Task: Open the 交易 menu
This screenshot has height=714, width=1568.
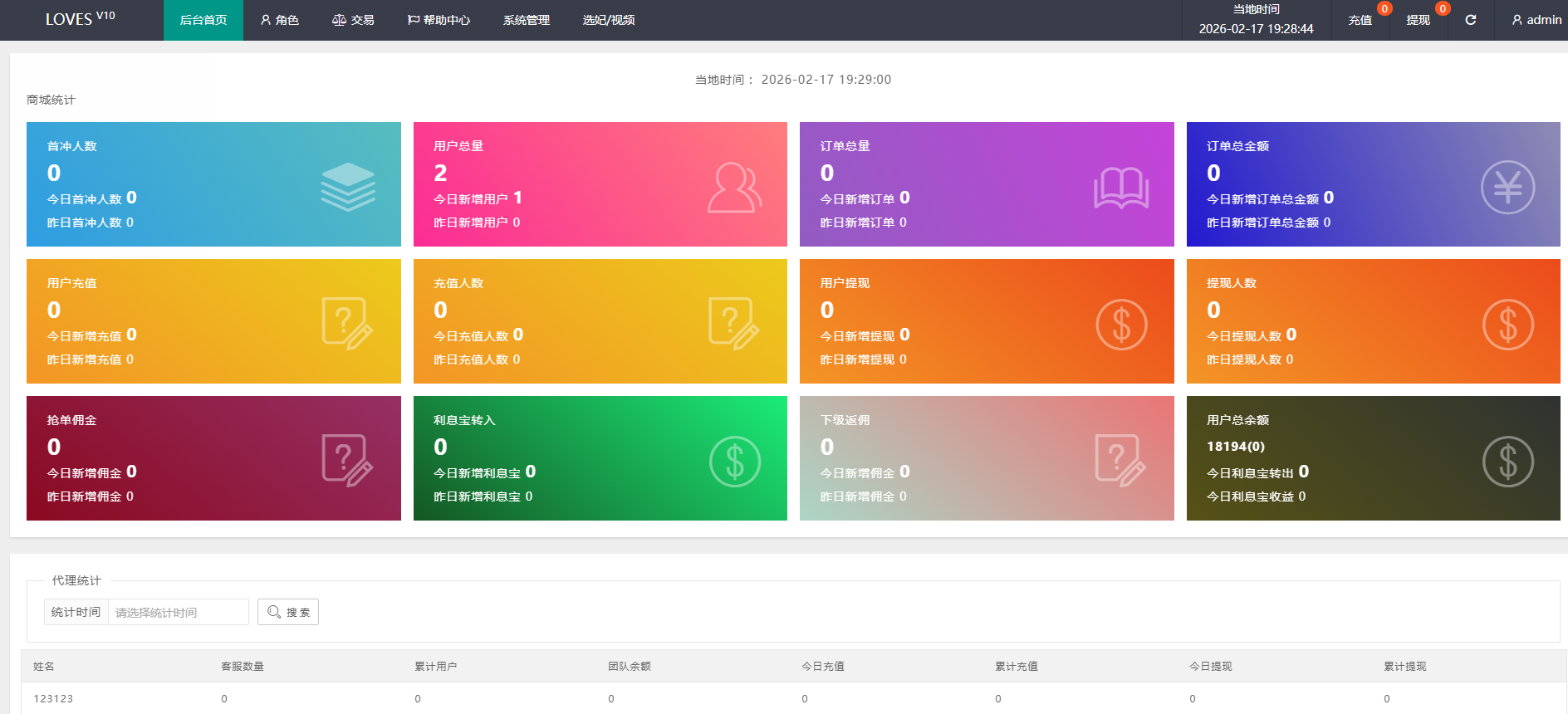Action: [353, 20]
